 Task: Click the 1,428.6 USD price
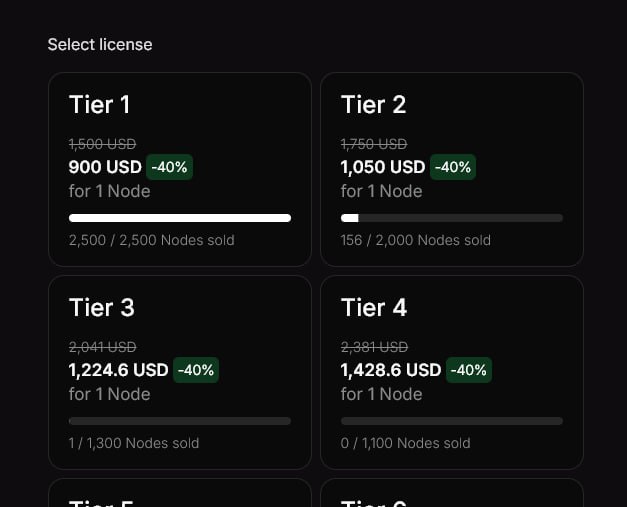coord(391,370)
